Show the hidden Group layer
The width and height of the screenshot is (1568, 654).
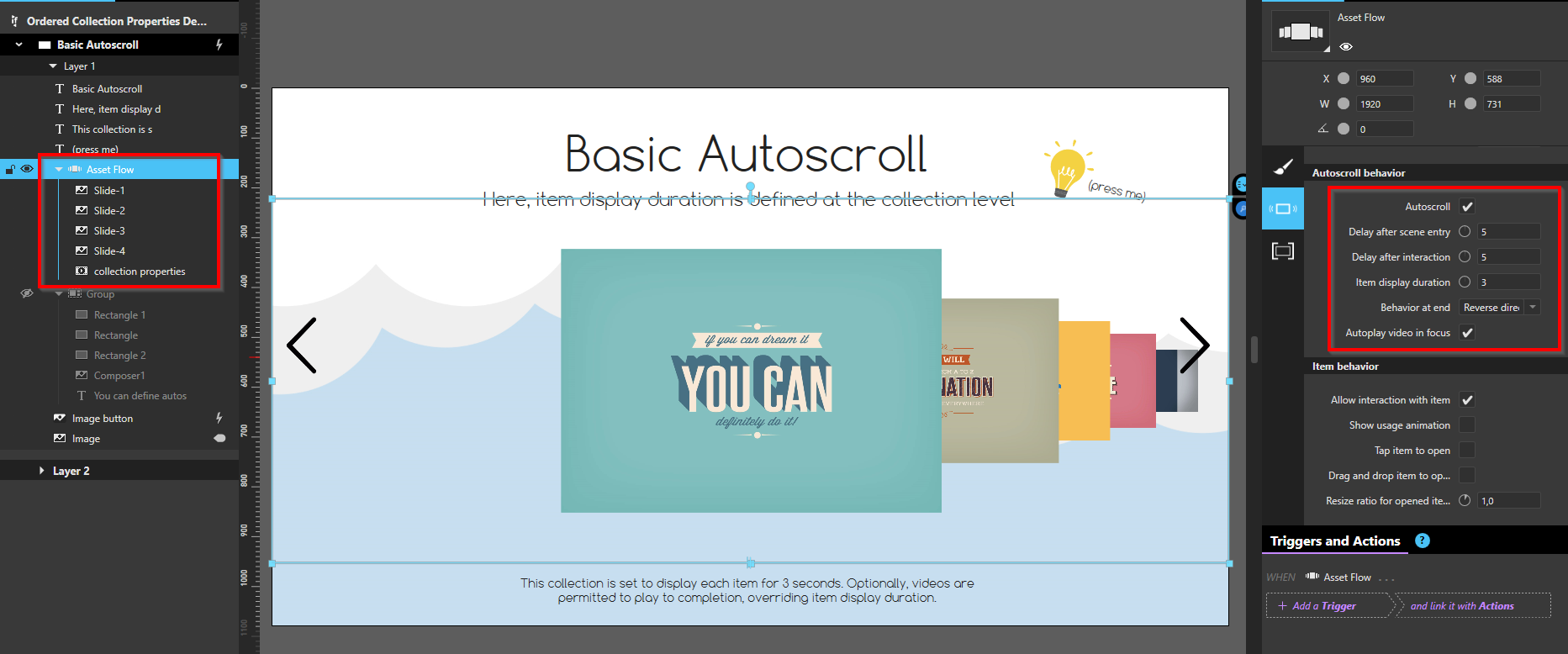coord(27,293)
